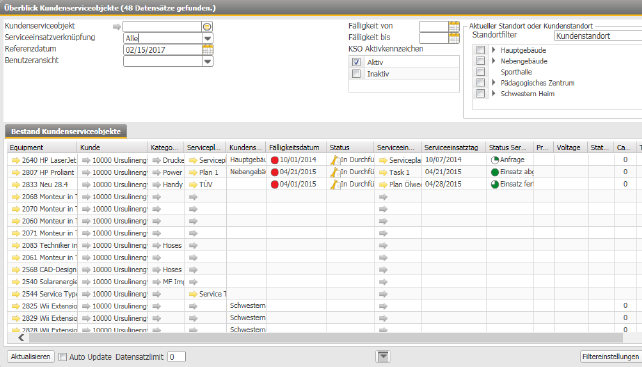Image resolution: width=642 pixels, height=367 pixels.
Task: Check the Inaktiv checkbox
Action: pos(356,74)
